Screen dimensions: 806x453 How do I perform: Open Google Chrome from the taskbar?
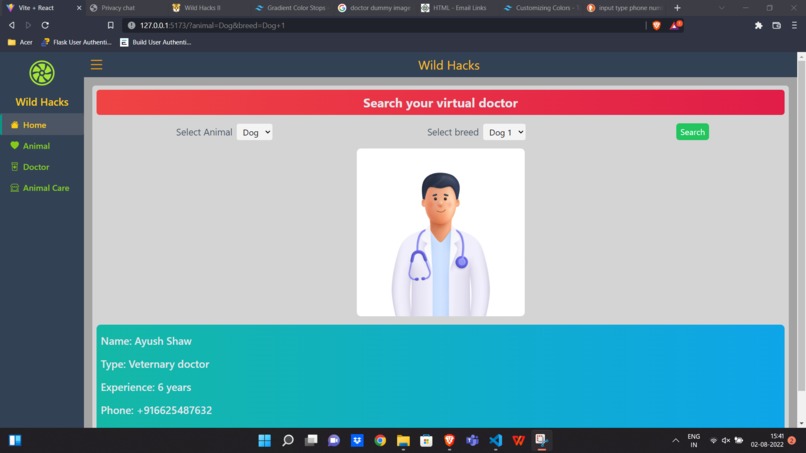[380, 440]
